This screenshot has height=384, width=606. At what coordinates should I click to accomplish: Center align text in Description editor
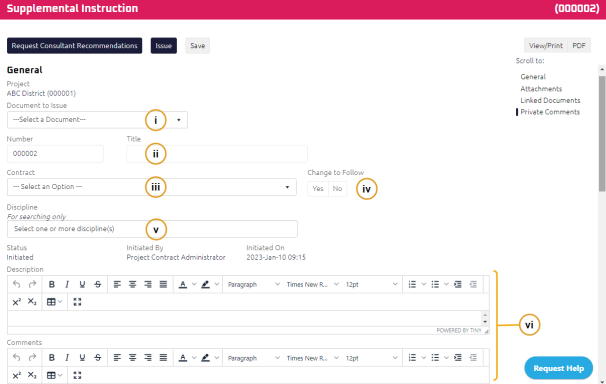pyautogui.click(x=133, y=284)
